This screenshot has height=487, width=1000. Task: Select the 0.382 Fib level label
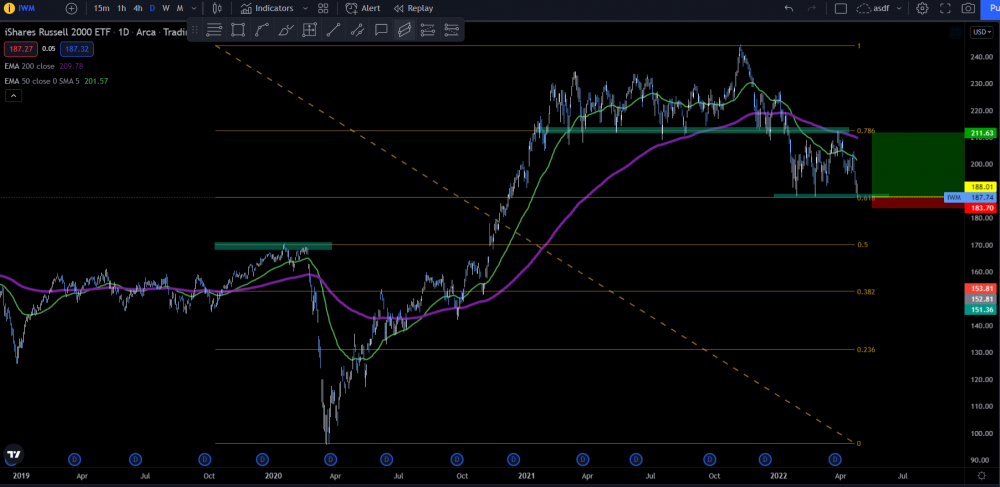pos(865,292)
